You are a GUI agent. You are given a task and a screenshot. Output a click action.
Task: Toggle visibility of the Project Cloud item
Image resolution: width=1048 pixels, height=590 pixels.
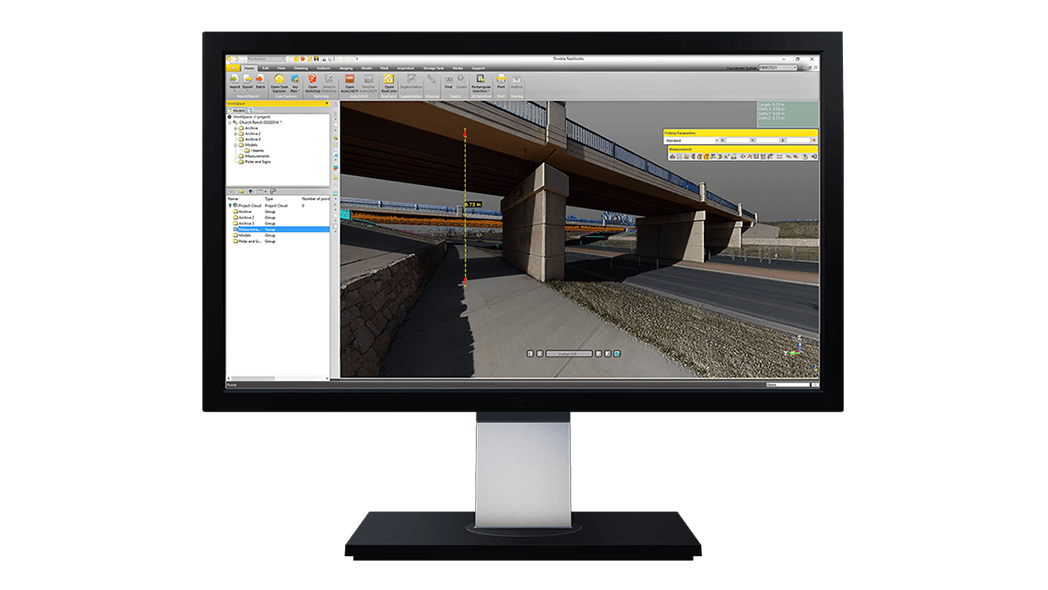coord(229,207)
